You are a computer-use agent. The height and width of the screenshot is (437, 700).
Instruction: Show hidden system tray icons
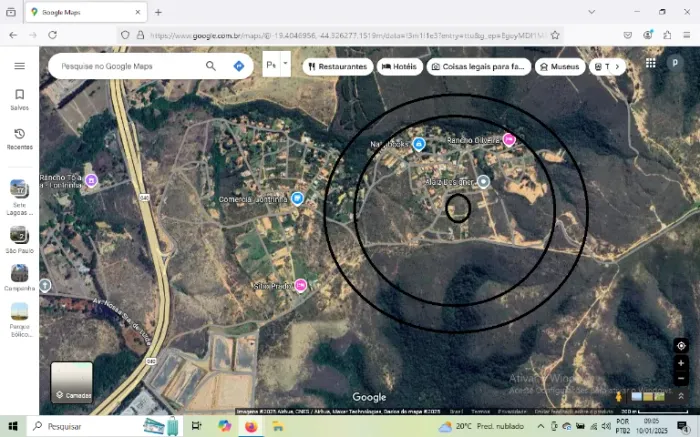coord(541,426)
